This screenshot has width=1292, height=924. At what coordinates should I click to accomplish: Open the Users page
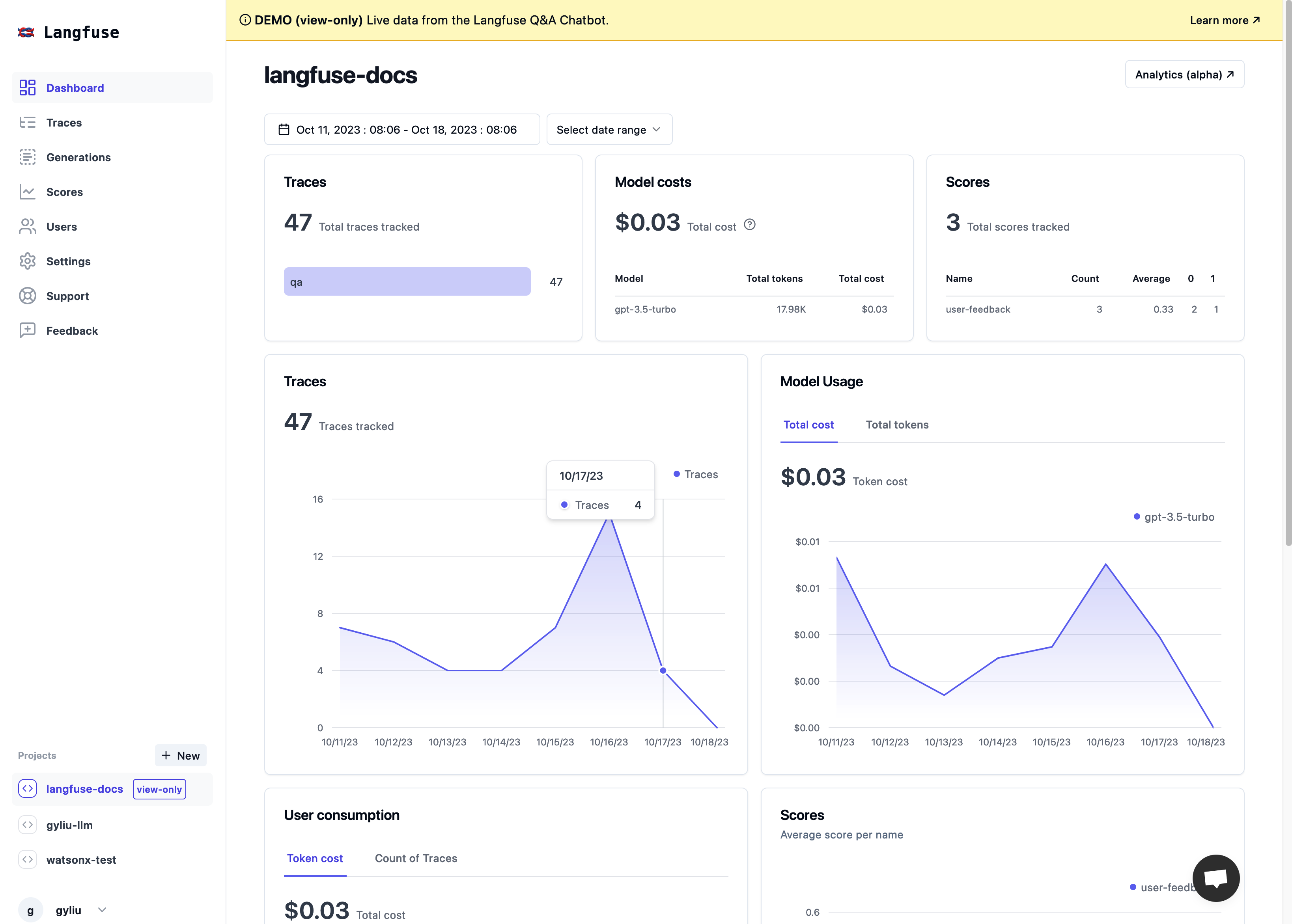click(x=113, y=226)
